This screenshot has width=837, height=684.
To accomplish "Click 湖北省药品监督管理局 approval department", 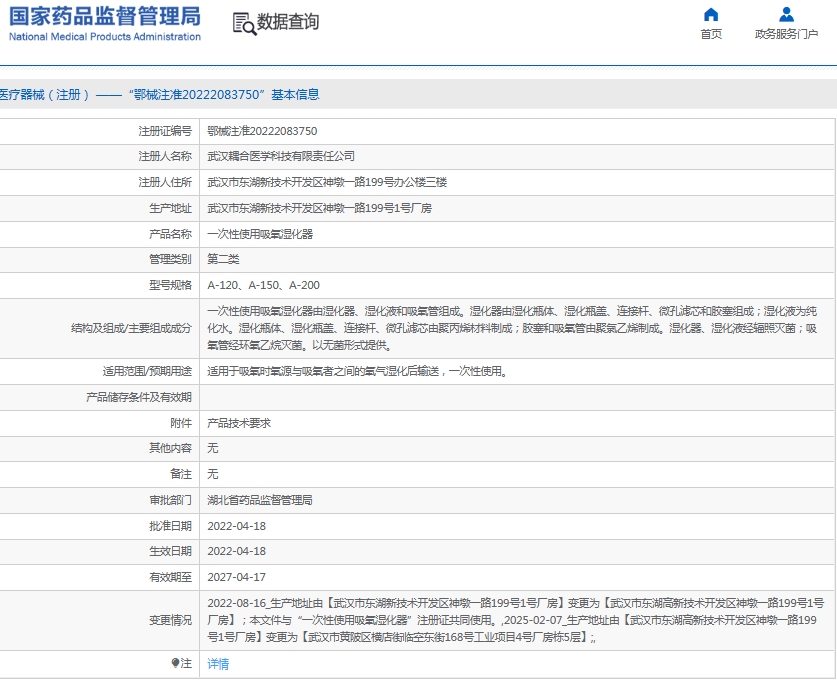I will (259, 500).
